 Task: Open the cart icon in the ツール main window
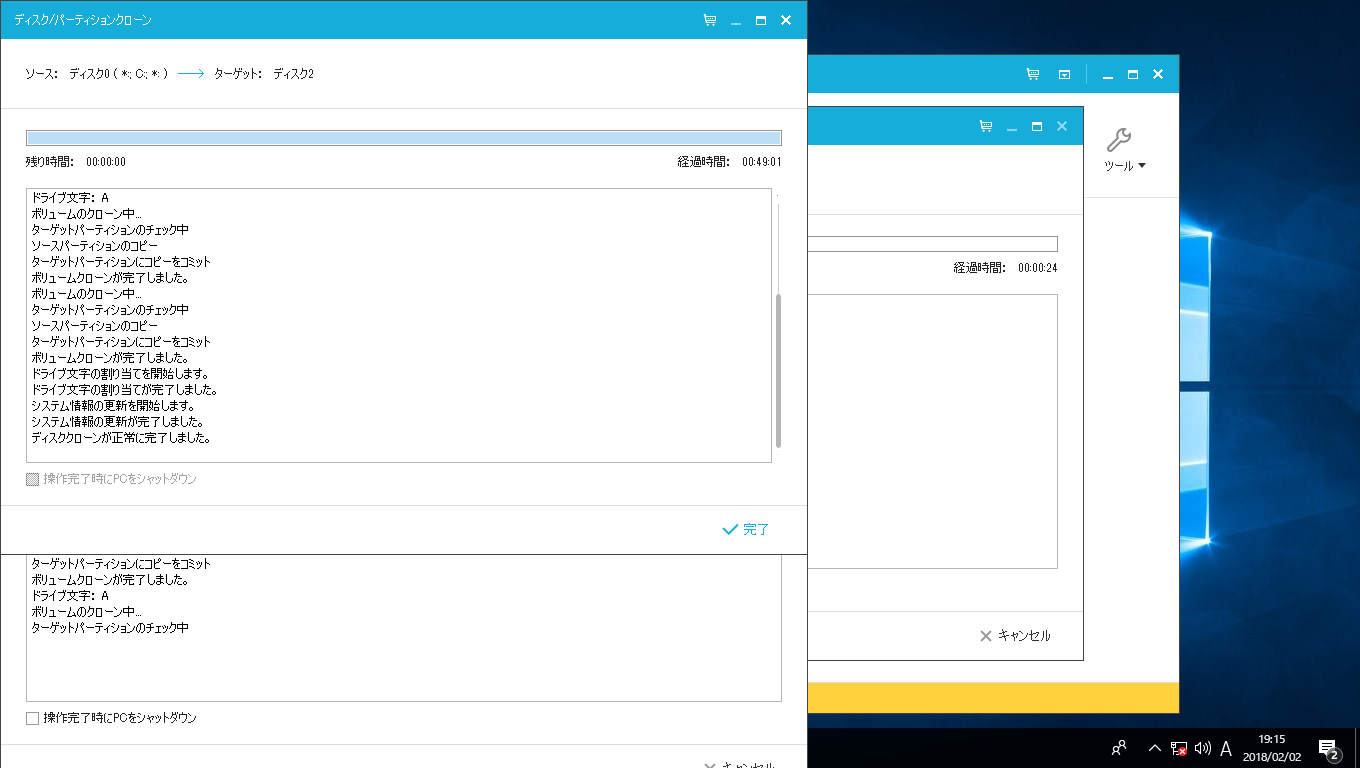coord(1033,74)
